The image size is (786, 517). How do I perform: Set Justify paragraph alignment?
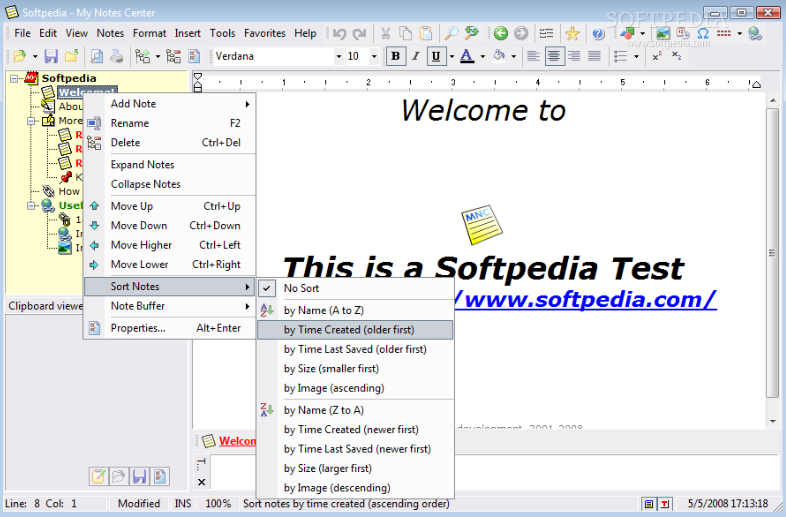click(x=594, y=56)
